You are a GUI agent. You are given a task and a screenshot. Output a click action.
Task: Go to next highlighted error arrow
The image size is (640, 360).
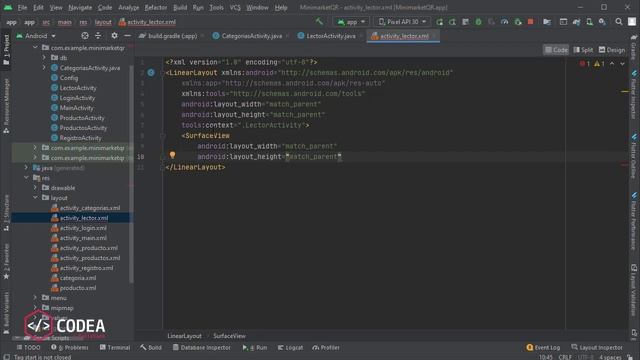[622, 64]
